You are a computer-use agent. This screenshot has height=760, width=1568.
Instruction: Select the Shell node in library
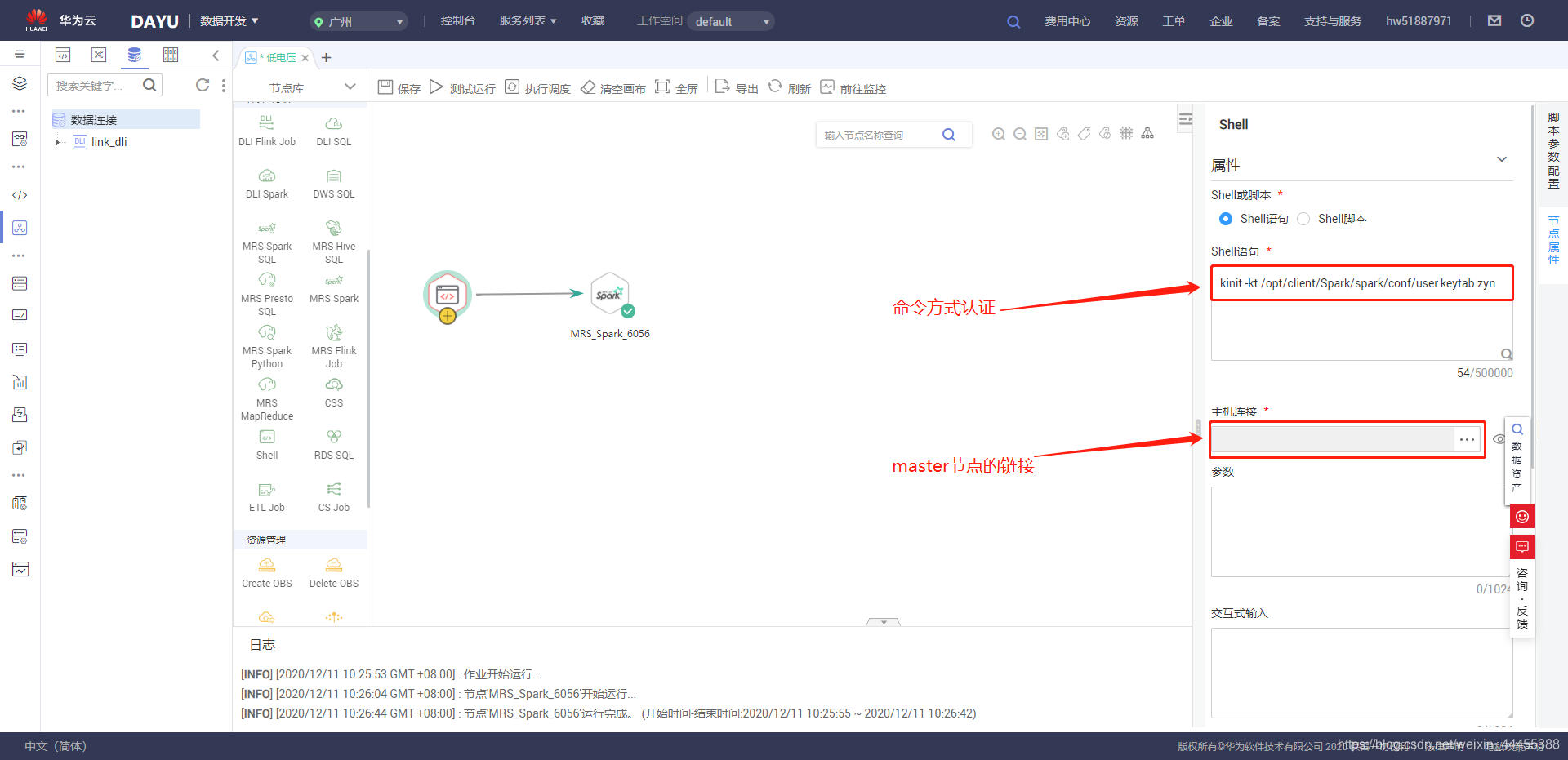(x=267, y=444)
